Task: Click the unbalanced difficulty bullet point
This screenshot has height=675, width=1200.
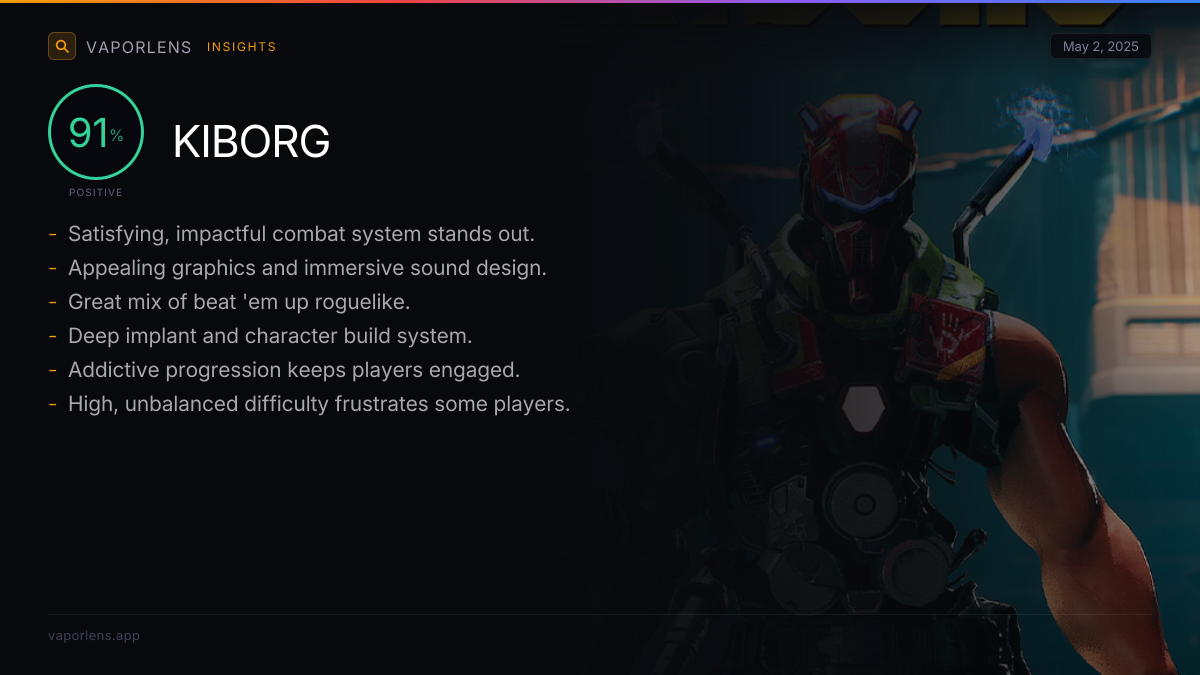Action: click(x=319, y=404)
